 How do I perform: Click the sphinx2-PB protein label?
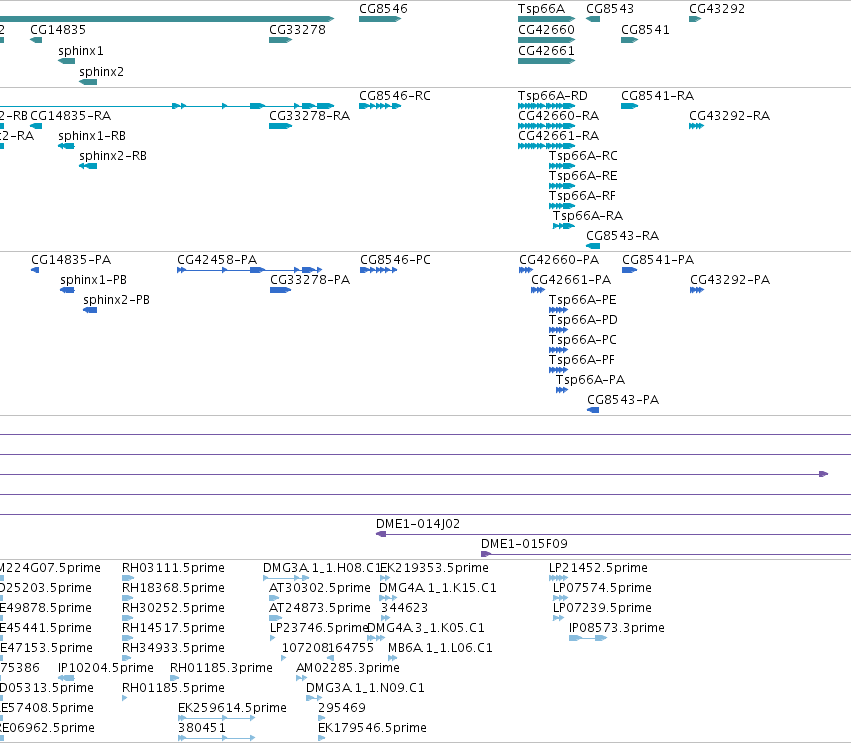[x=116, y=300]
